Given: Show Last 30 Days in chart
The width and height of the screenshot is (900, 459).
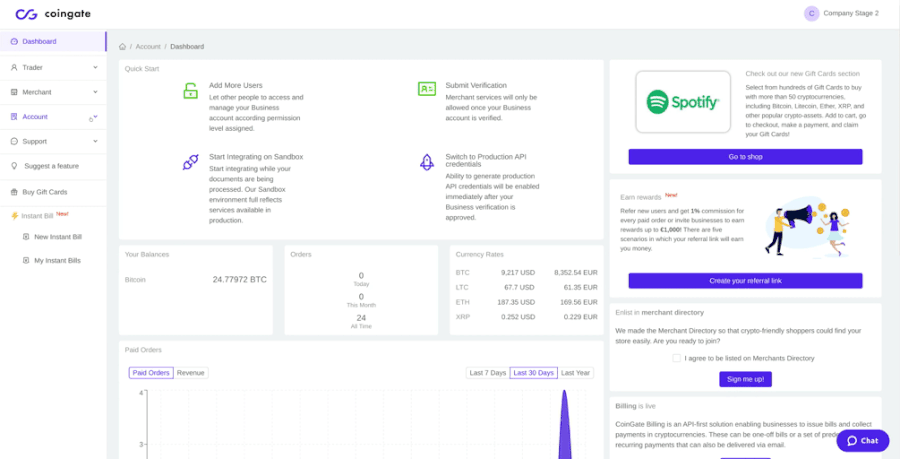Looking at the screenshot, I should (x=534, y=373).
